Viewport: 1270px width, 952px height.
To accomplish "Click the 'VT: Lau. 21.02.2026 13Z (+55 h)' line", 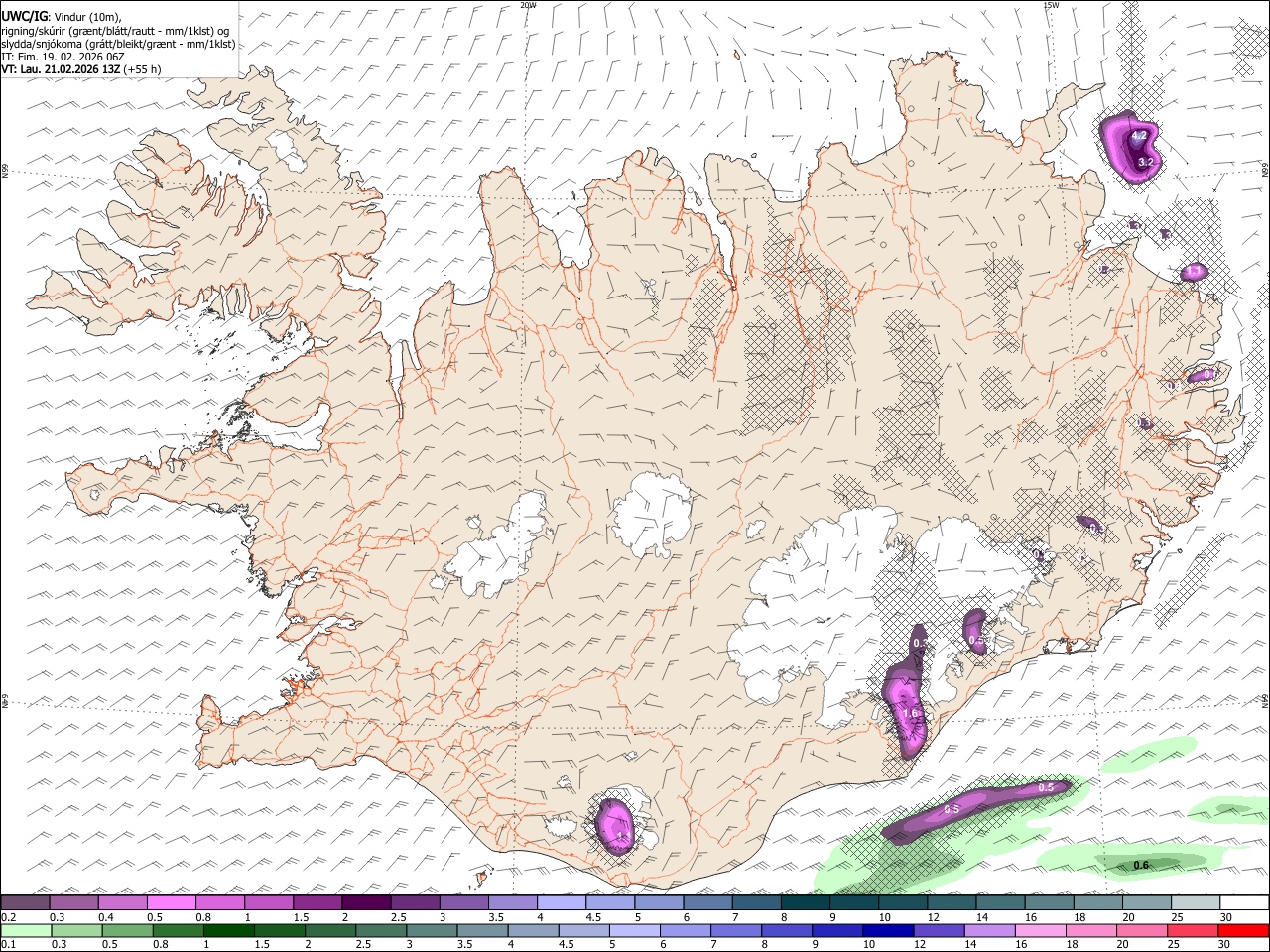I will tap(80, 69).
